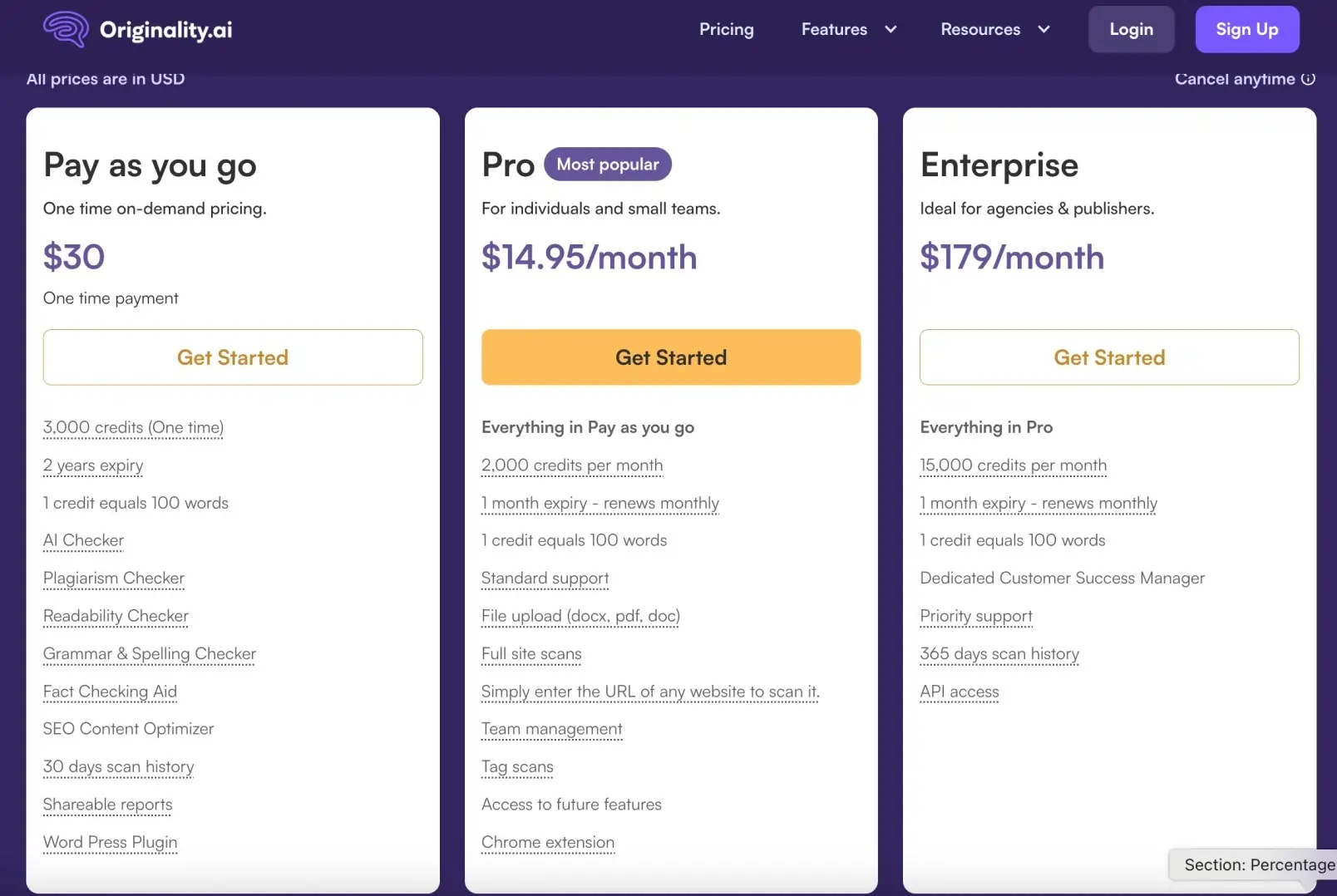Screen dimensions: 1337x896
Task: Click the Chrome extension feature link
Action: click(x=548, y=842)
